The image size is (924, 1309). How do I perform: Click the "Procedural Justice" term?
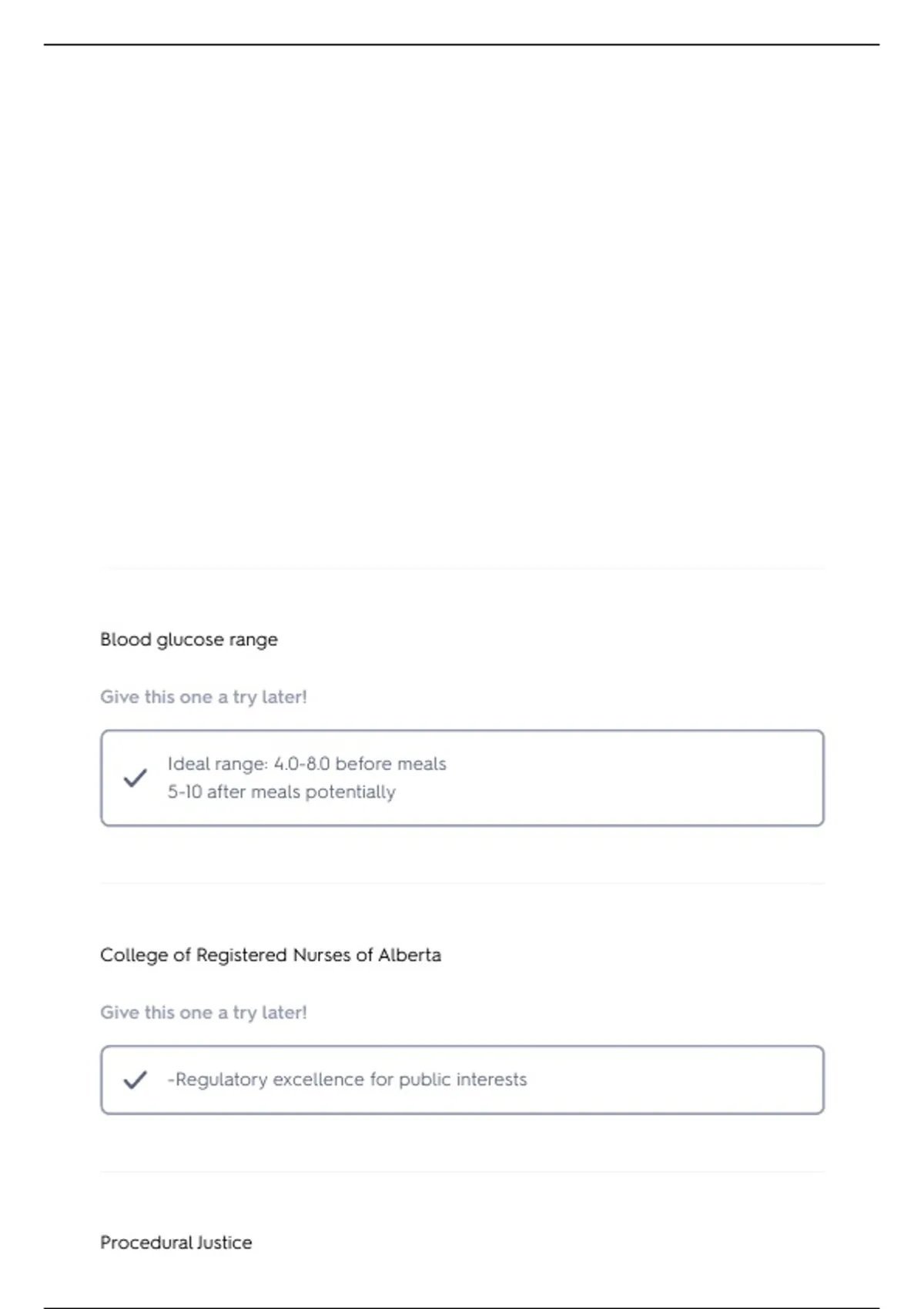tap(176, 1242)
